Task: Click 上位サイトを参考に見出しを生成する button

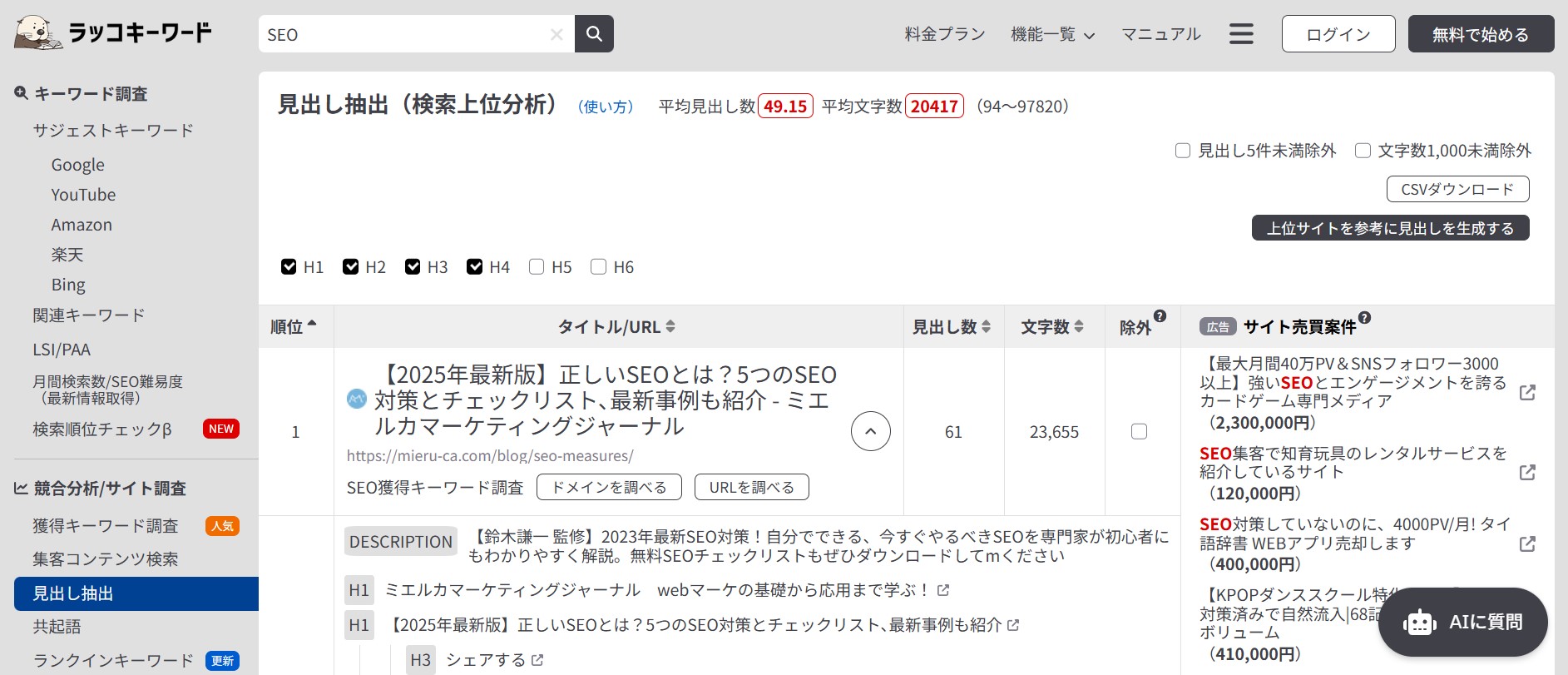Action: click(x=1390, y=228)
